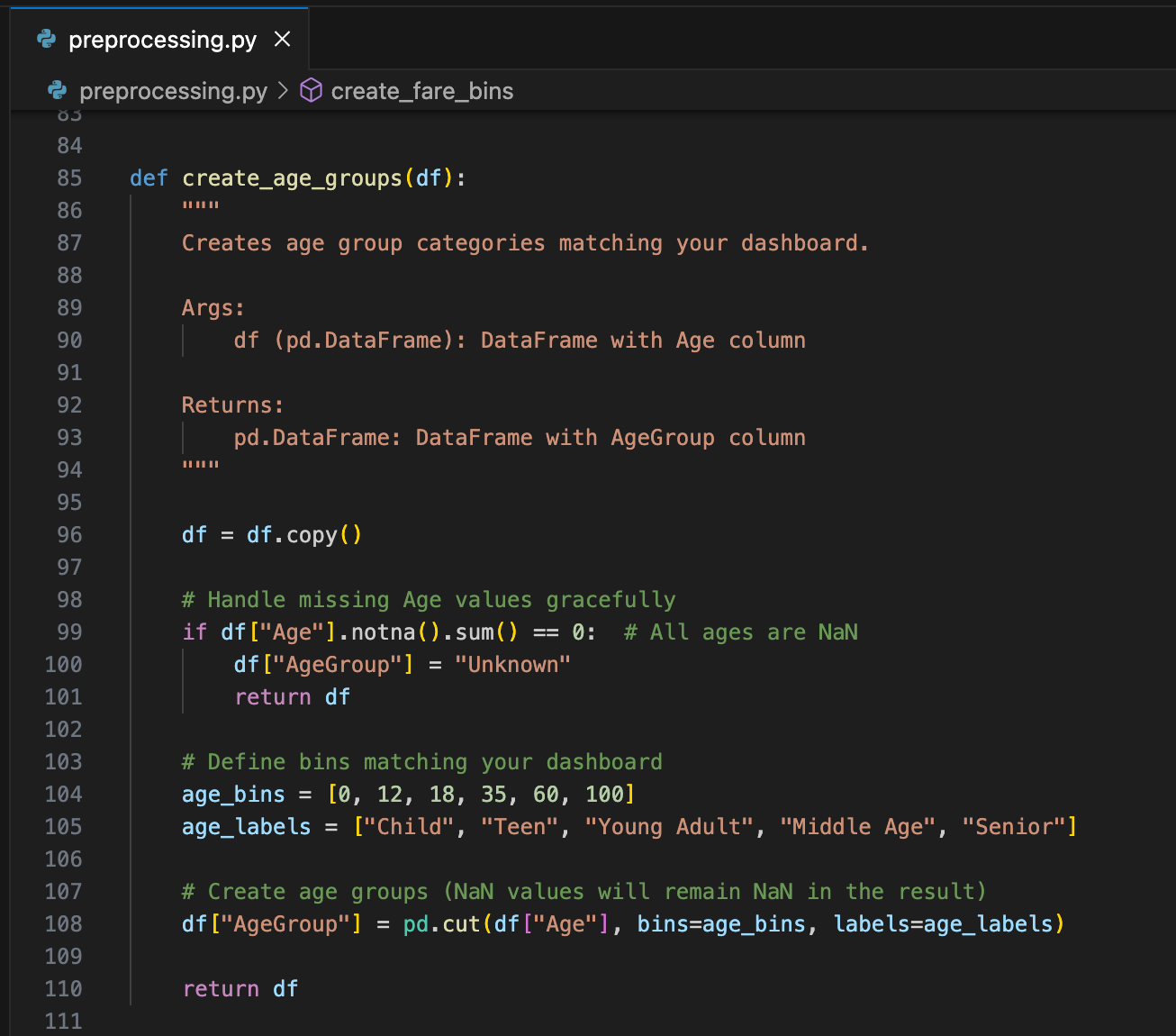Click the Python icon in the breadcrumb bar
The height and width of the screenshot is (1036, 1176).
pyautogui.click(x=57, y=91)
